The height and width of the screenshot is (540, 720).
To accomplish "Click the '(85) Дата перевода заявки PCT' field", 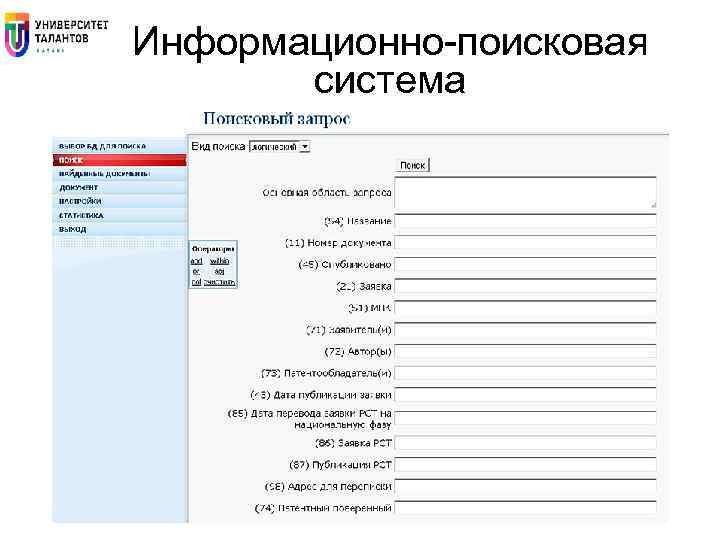I will click(525, 417).
